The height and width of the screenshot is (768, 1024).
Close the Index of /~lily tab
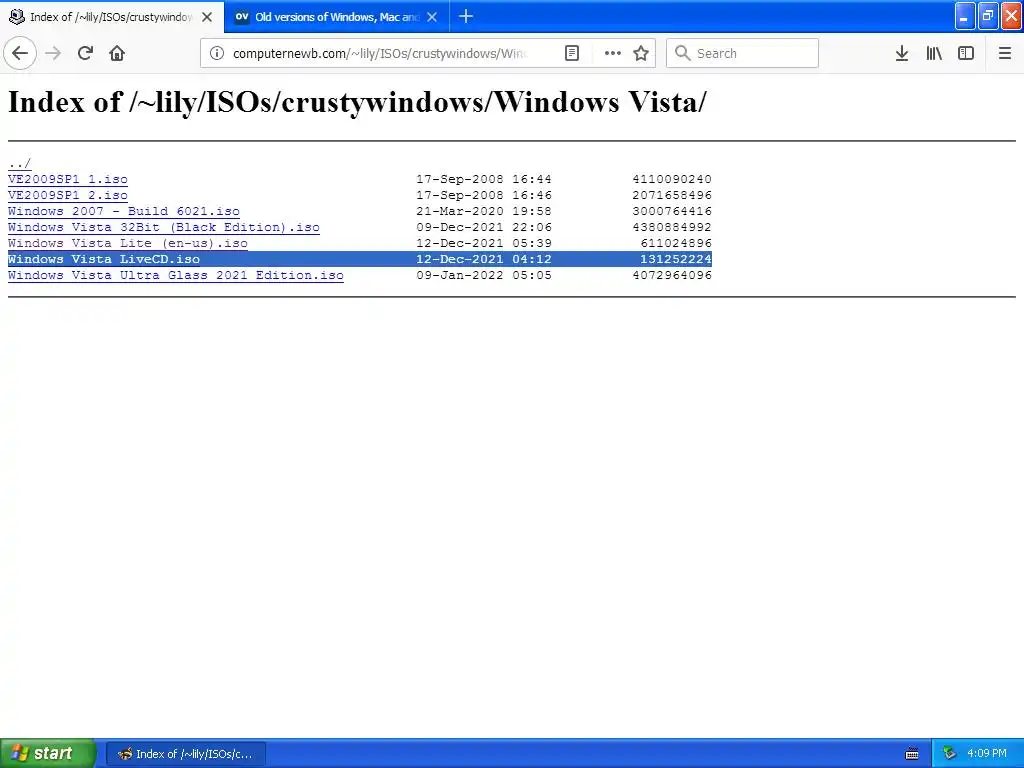[207, 17]
